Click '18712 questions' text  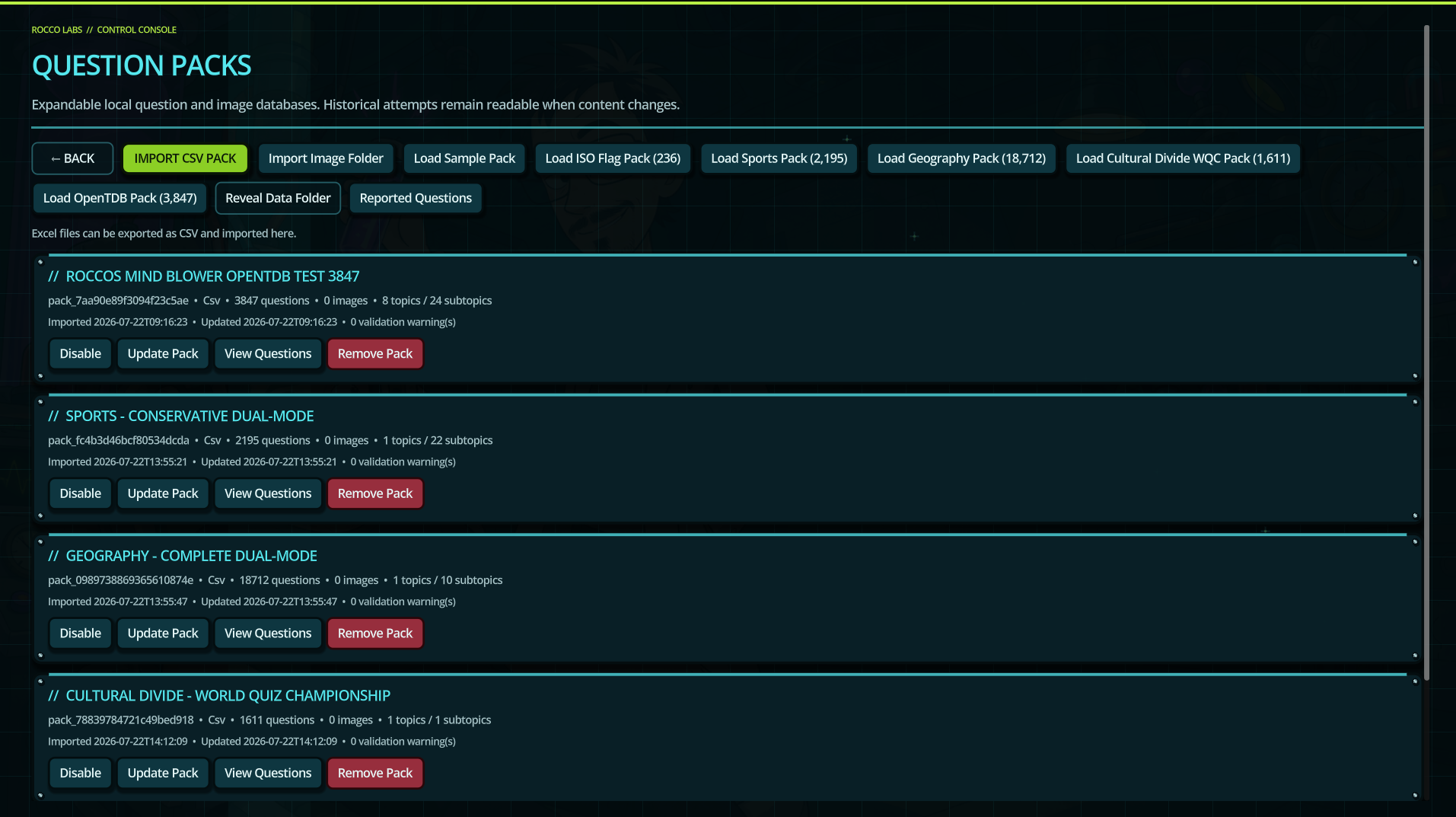pos(280,580)
